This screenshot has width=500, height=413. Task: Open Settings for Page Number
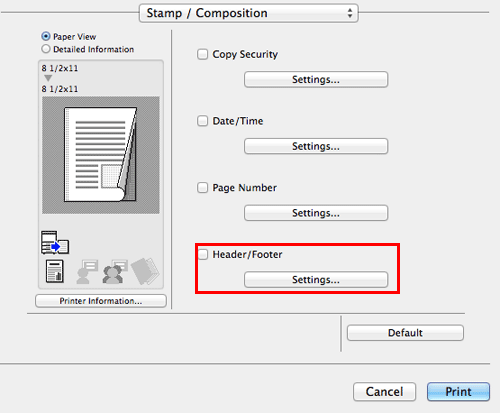click(316, 213)
